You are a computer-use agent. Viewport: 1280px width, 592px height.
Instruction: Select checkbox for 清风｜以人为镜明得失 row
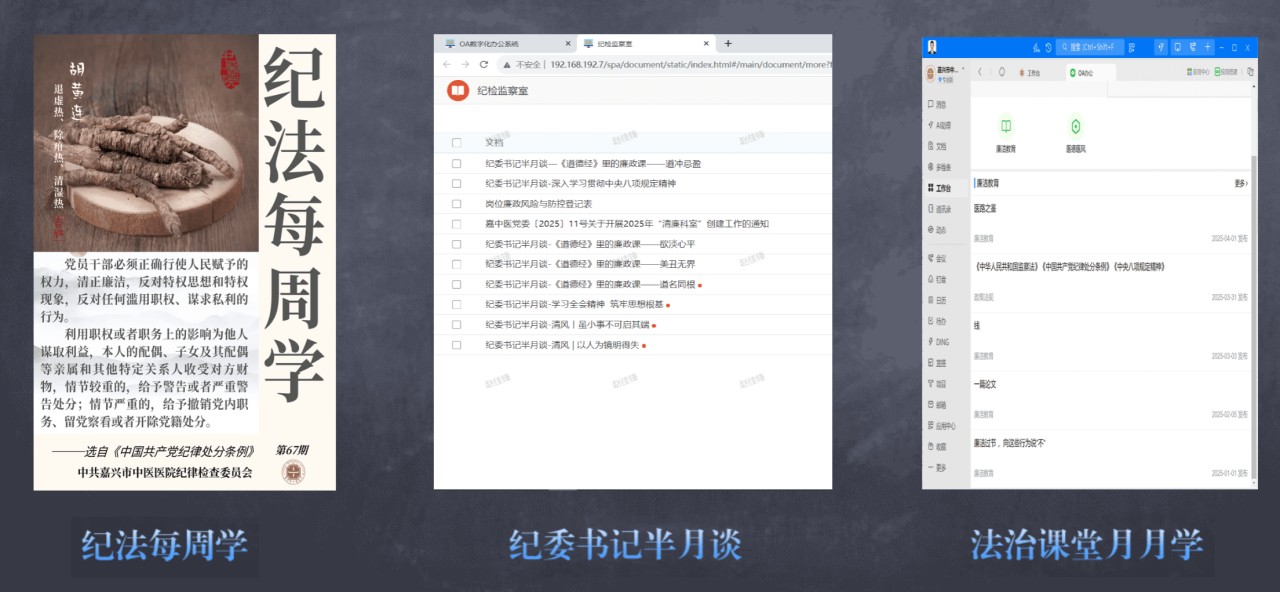coord(457,345)
